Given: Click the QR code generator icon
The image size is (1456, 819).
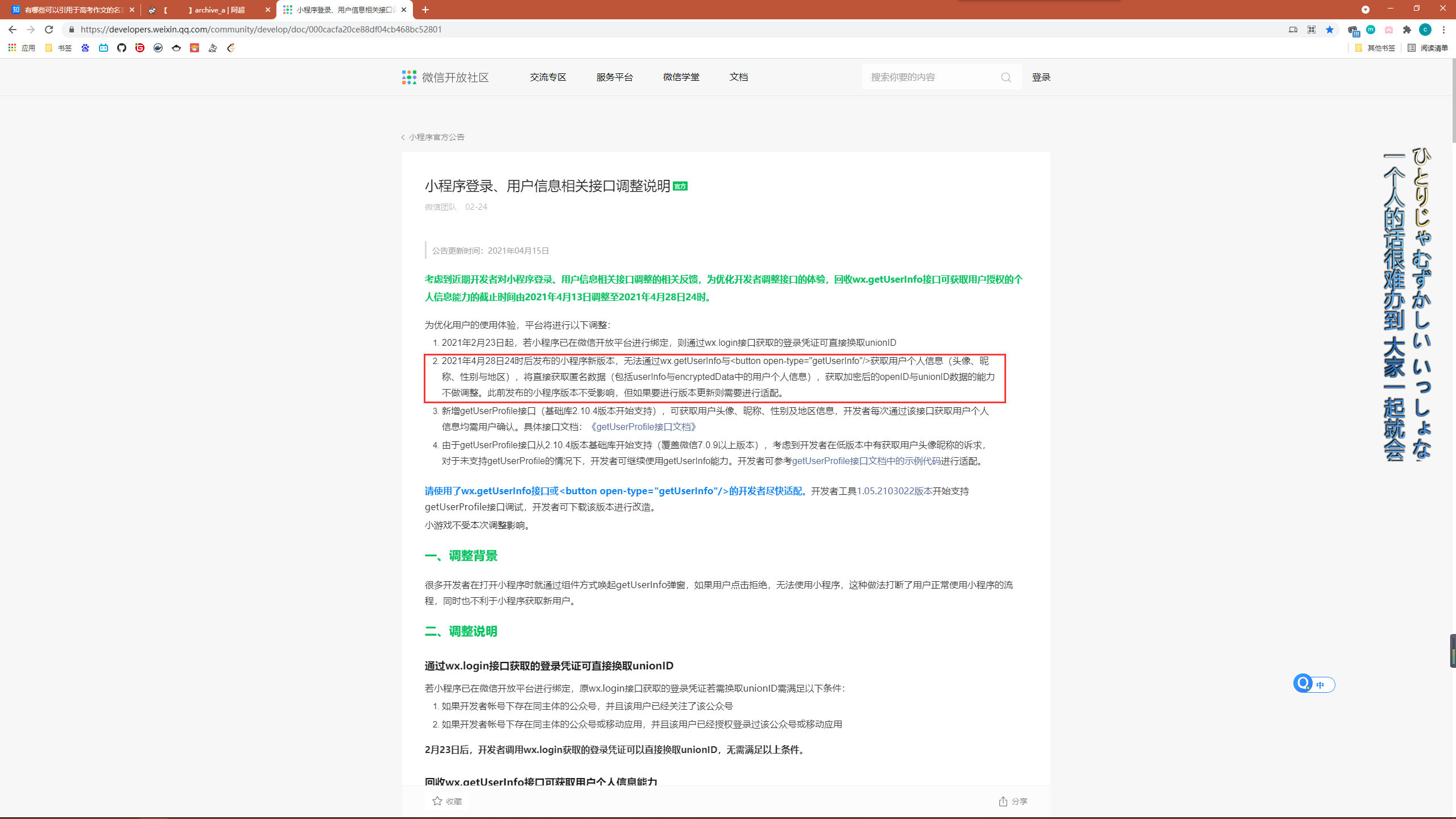Looking at the screenshot, I should pyautogui.click(x=1312, y=30).
